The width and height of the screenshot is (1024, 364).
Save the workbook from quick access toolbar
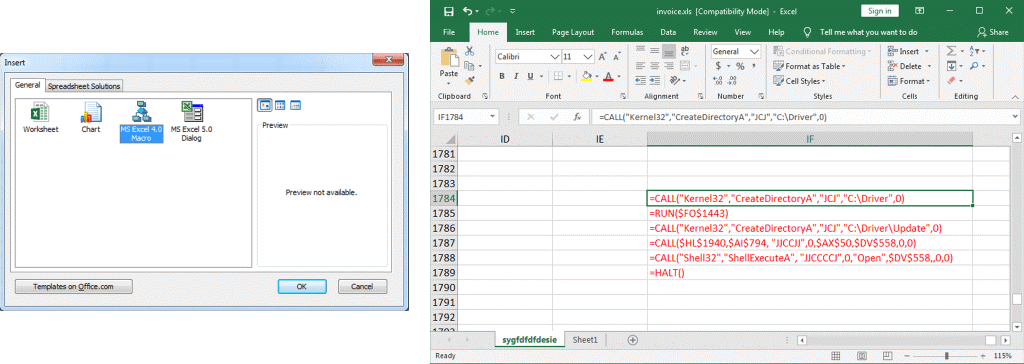[449, 11]
